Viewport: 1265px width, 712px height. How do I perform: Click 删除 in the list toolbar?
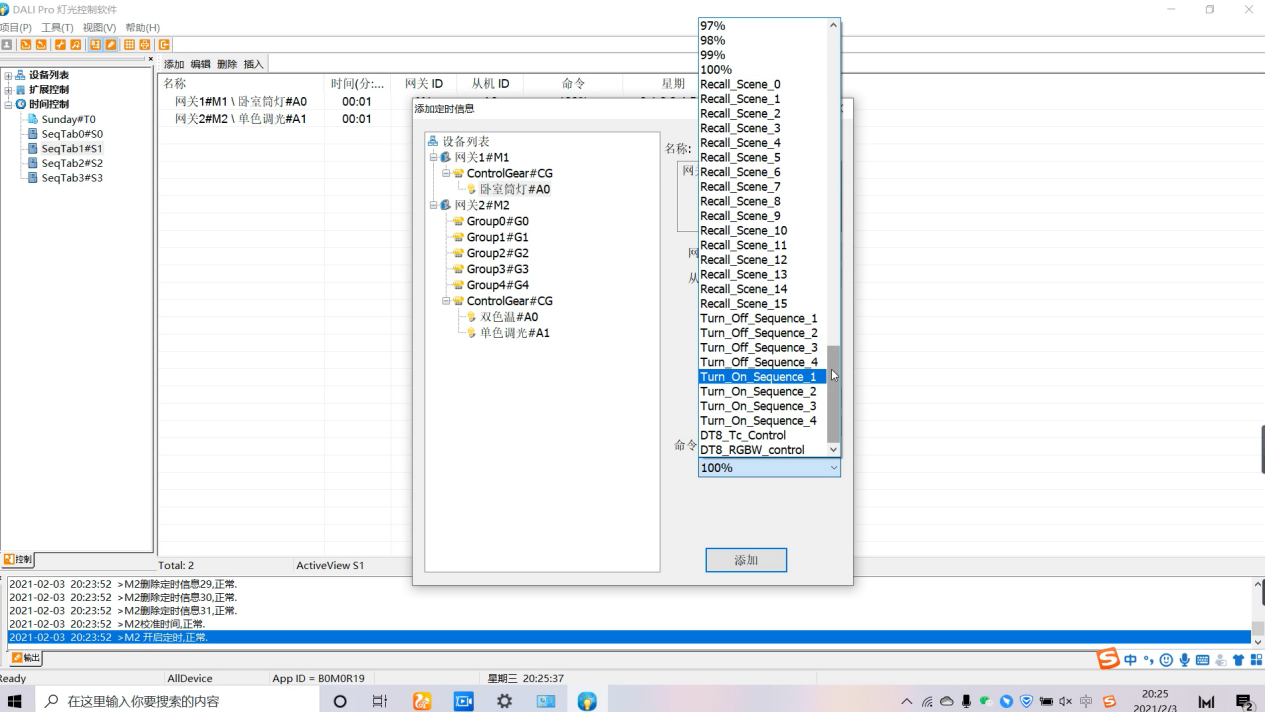(227, 64)
